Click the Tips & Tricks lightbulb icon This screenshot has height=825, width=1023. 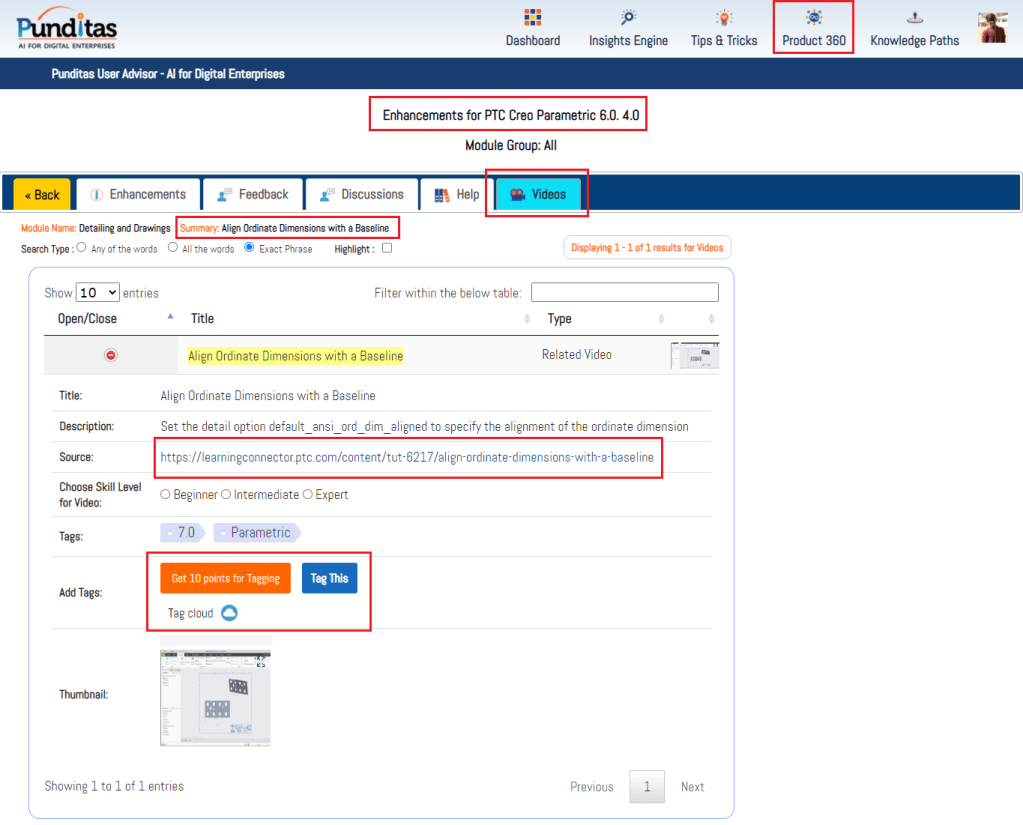723,18
